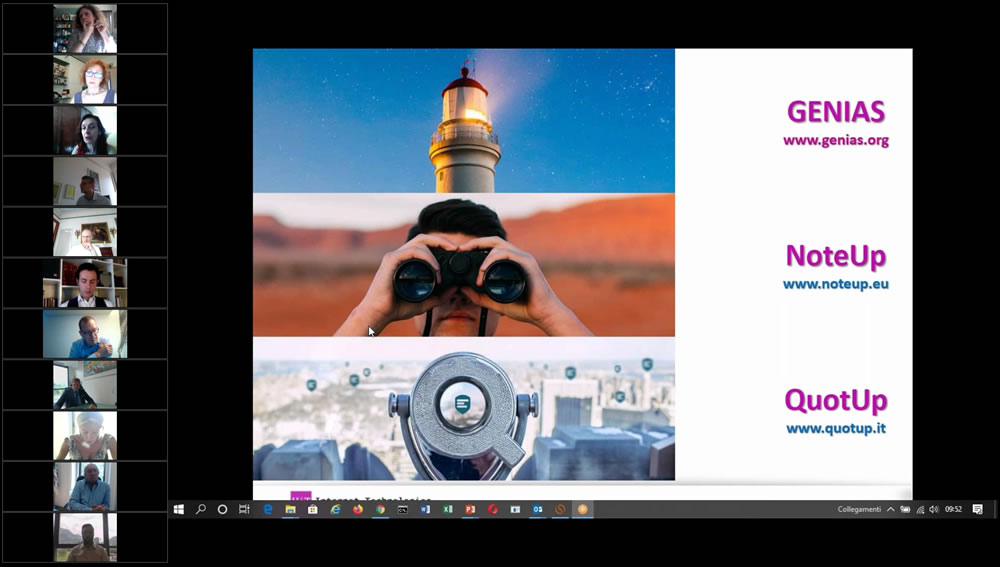Open the network Wi-Fi tray icon
This screenshot has height=567, width=1000.
pos(920,509)
